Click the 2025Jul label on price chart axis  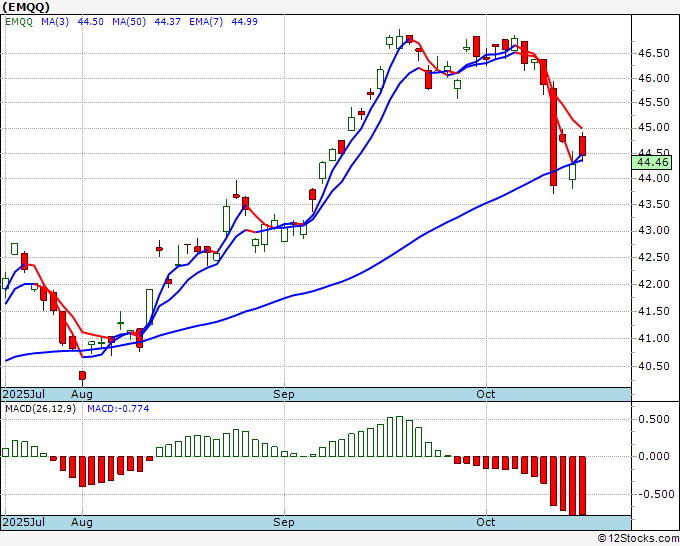tap(24, 394)
